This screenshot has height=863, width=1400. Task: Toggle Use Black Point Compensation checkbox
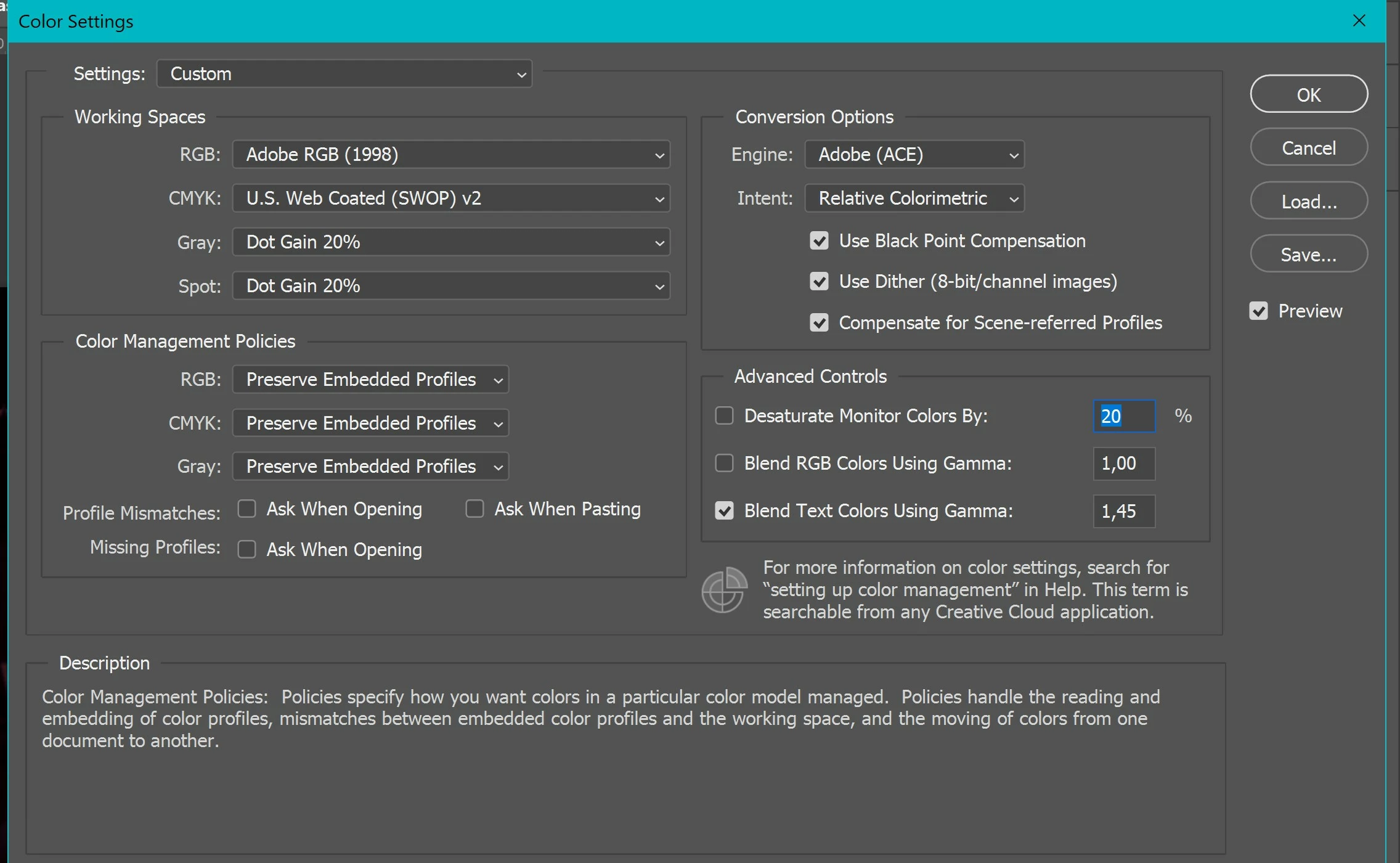[819, 241]
